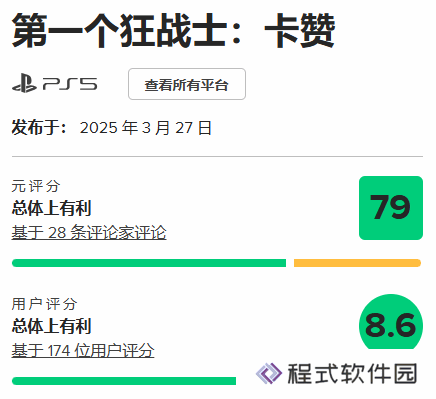Click the yellow segment of critic score bar

pos(357,263)
